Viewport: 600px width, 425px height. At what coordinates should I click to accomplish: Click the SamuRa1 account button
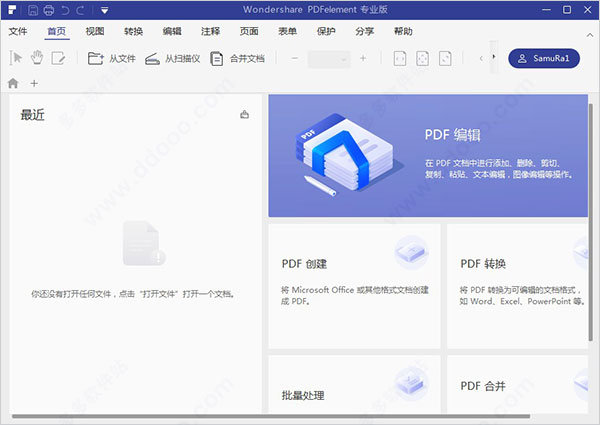point(544,58)
